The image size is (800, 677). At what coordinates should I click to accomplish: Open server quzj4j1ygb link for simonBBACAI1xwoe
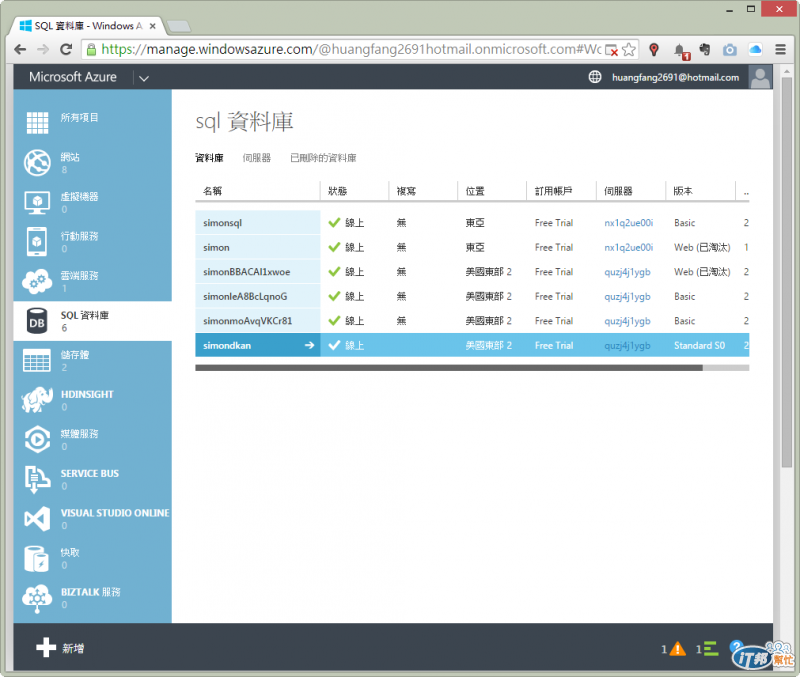(x=627, y=272)
